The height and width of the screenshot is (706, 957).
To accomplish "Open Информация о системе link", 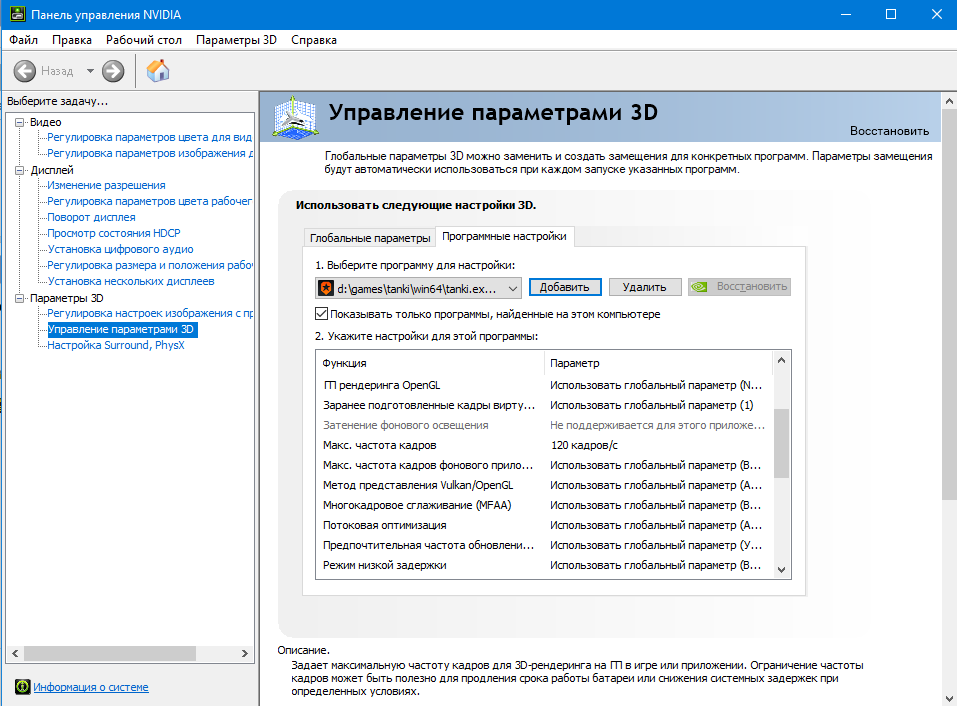I will point(91,687).
